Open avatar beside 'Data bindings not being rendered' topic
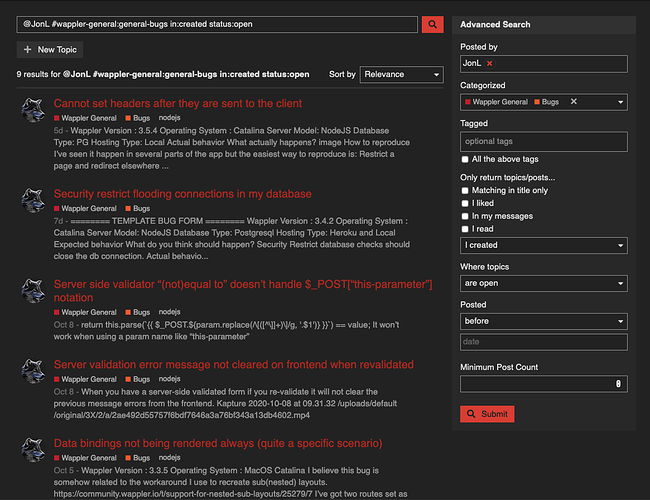Viewport: 650px width, 500px height. (33, 450)
